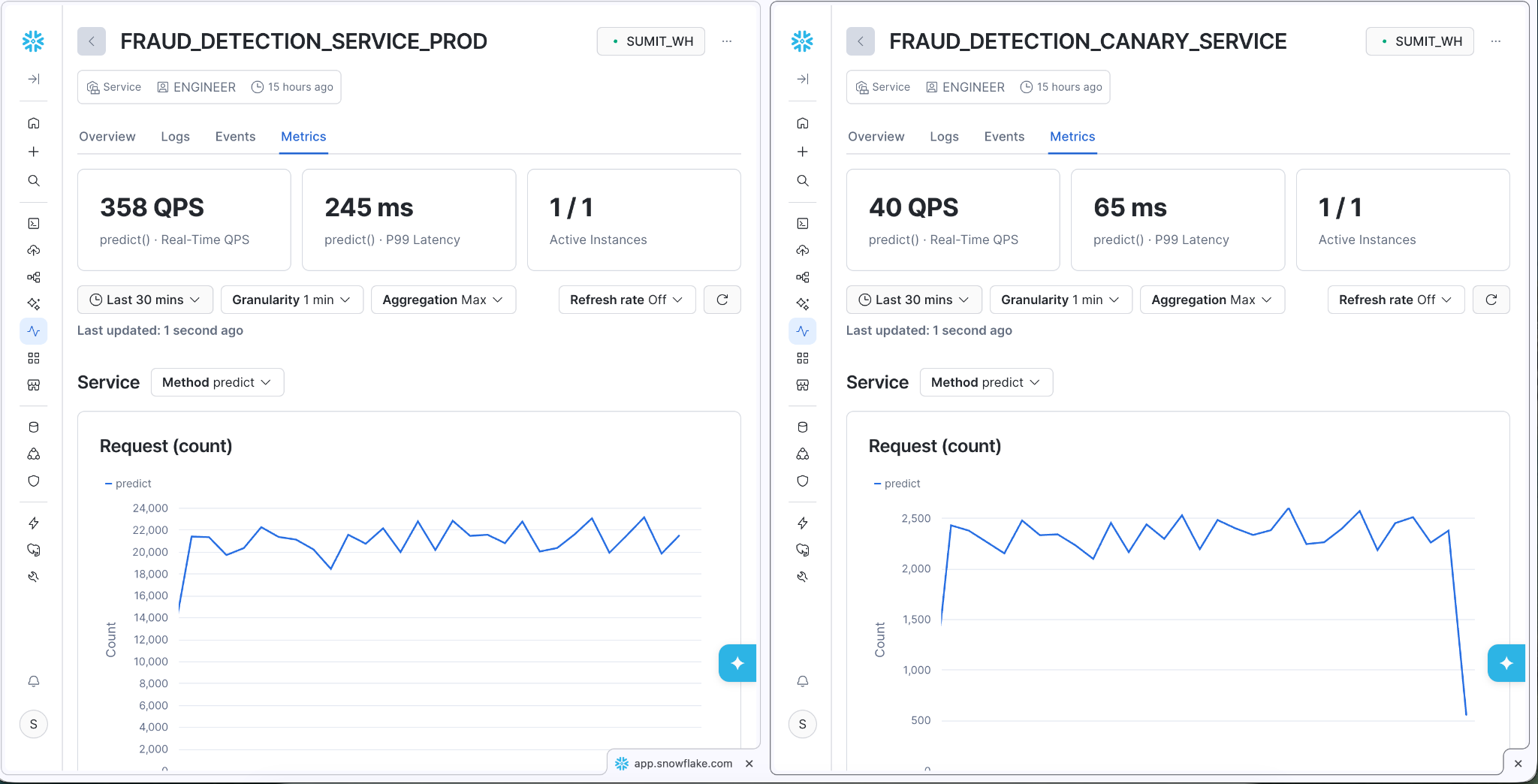Open more options ellipsis in PROD window header

727,41
